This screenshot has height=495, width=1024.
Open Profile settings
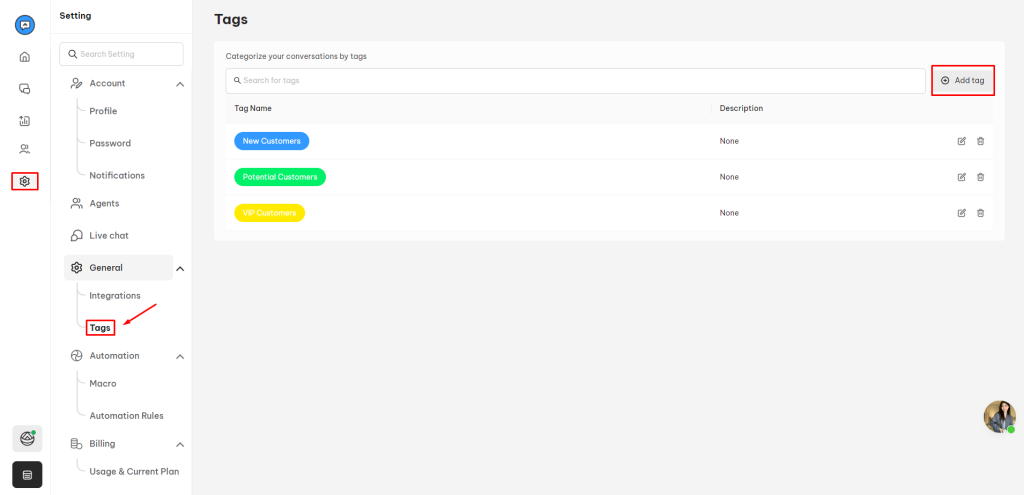(103, 111)
